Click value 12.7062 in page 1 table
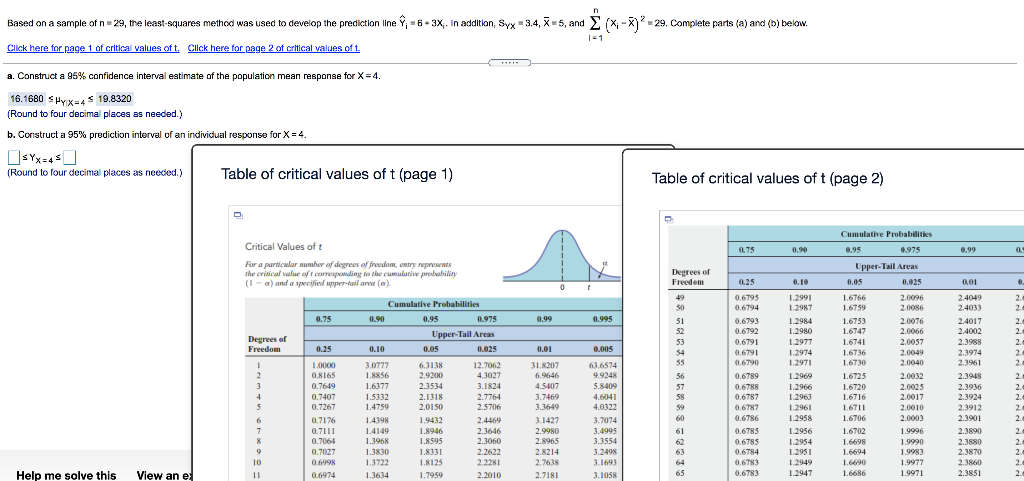This screenshot has height=481, width=1024. pyautogui.click(x=487, y=365)
